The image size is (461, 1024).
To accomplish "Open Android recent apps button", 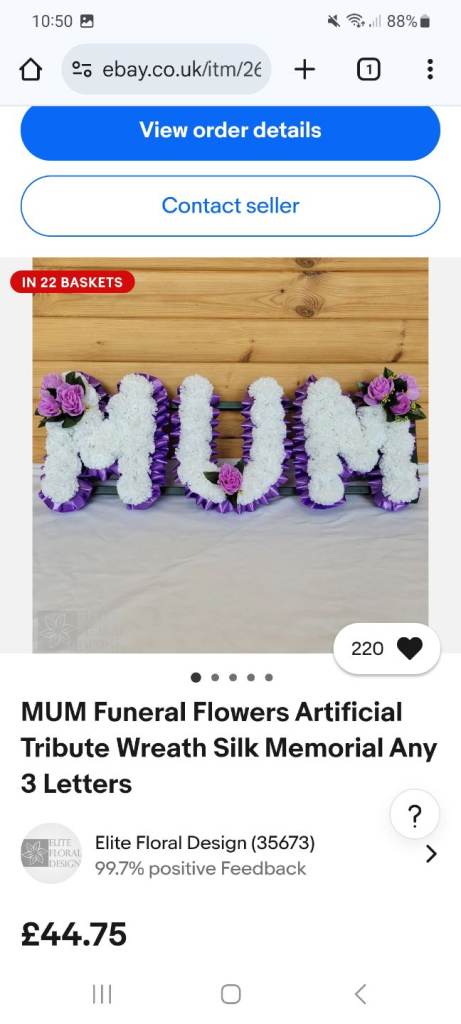I will 102,994.
